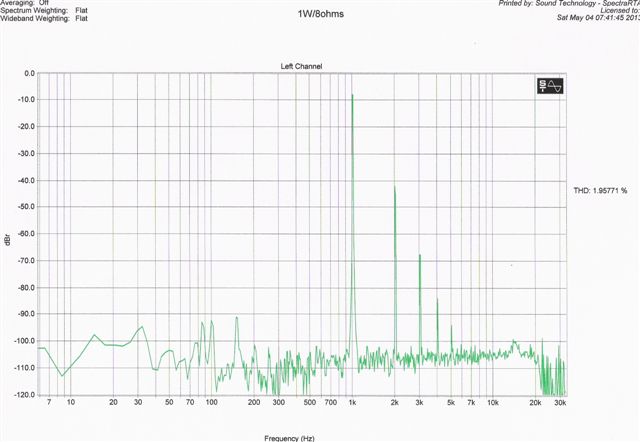Click the Frequency (Hz) axis label
Screen dimensions: 640x442
point(289,438)
